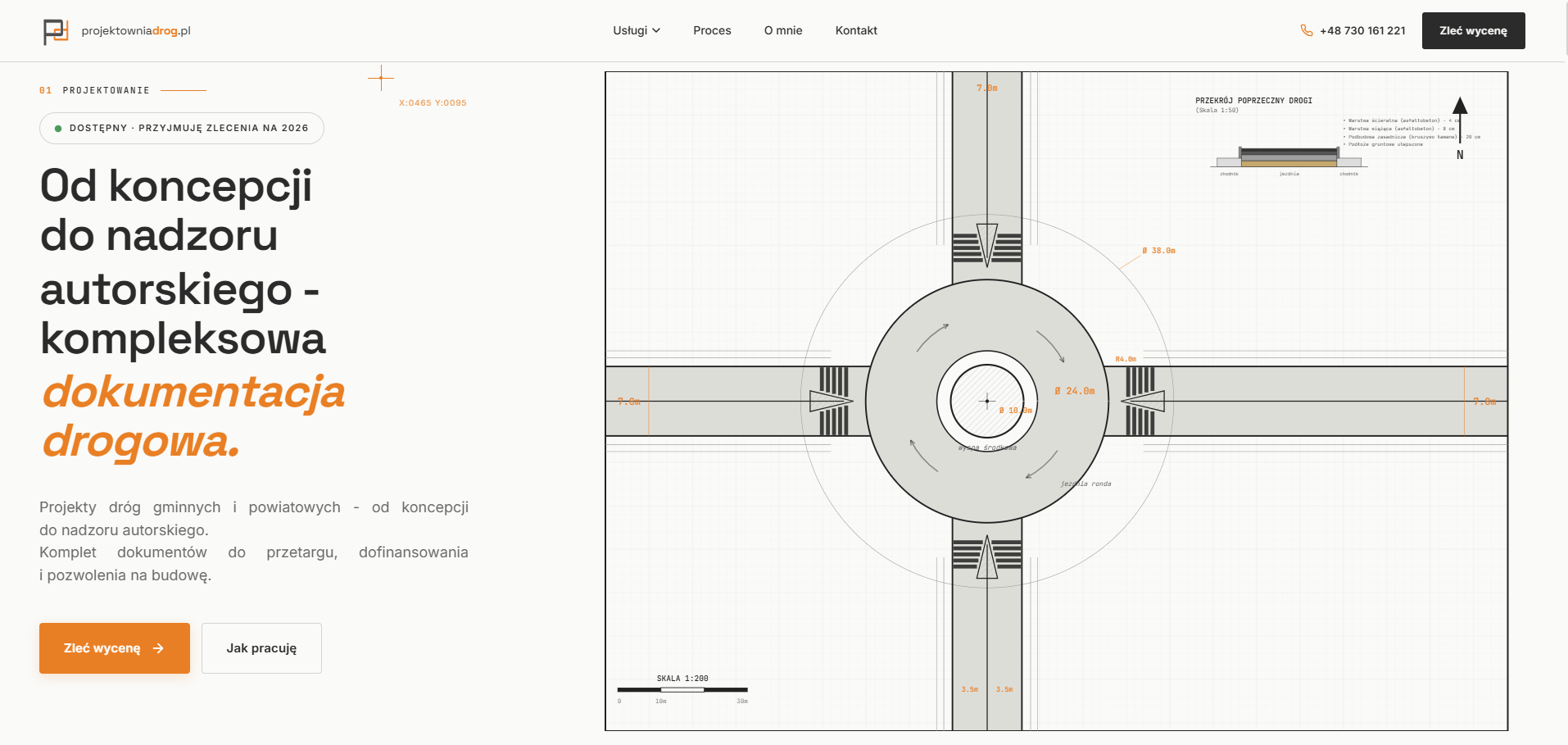Click the SKALA 1:200 scale bar
The height and width of the screenshot is (745, 1568).
682,689
